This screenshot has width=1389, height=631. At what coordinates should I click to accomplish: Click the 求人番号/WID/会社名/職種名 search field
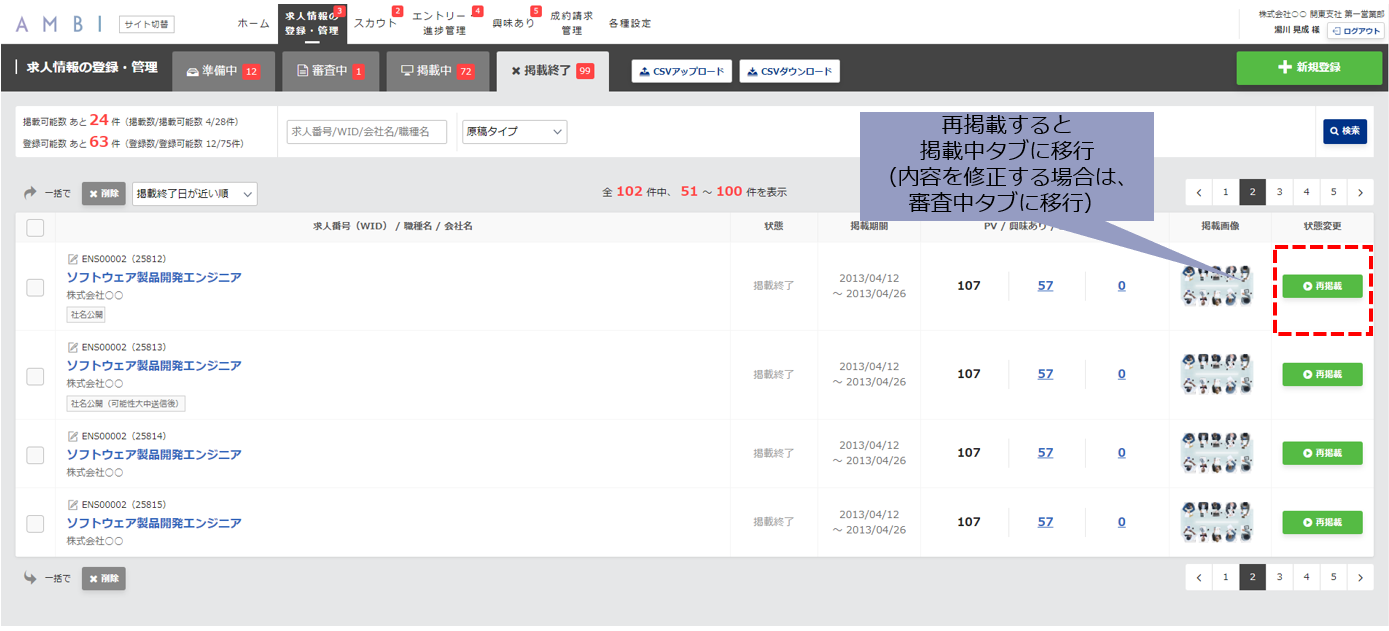click(367, 131)
